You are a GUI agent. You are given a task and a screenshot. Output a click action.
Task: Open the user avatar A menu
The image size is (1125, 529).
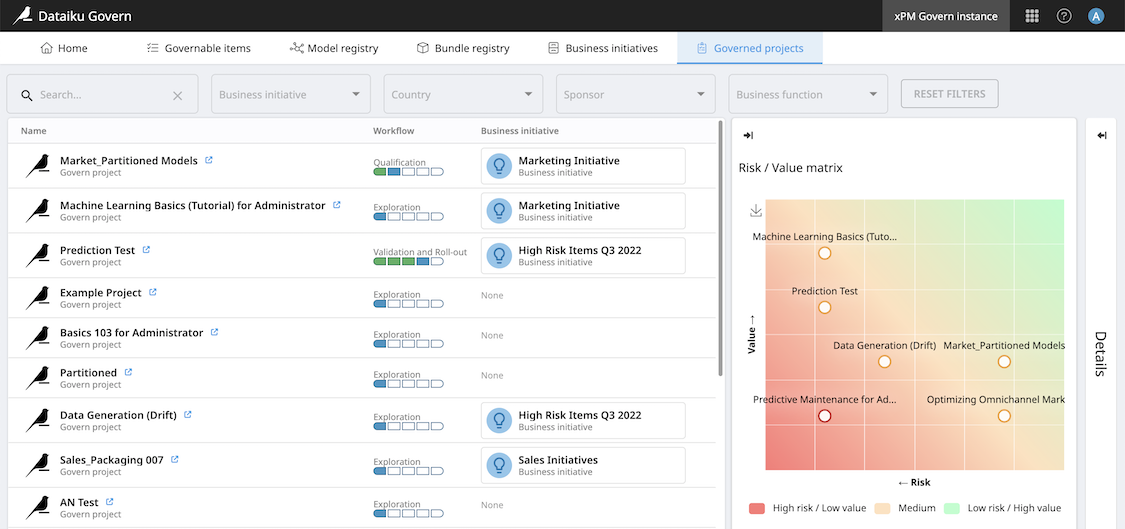click(x=1096, y=16)
